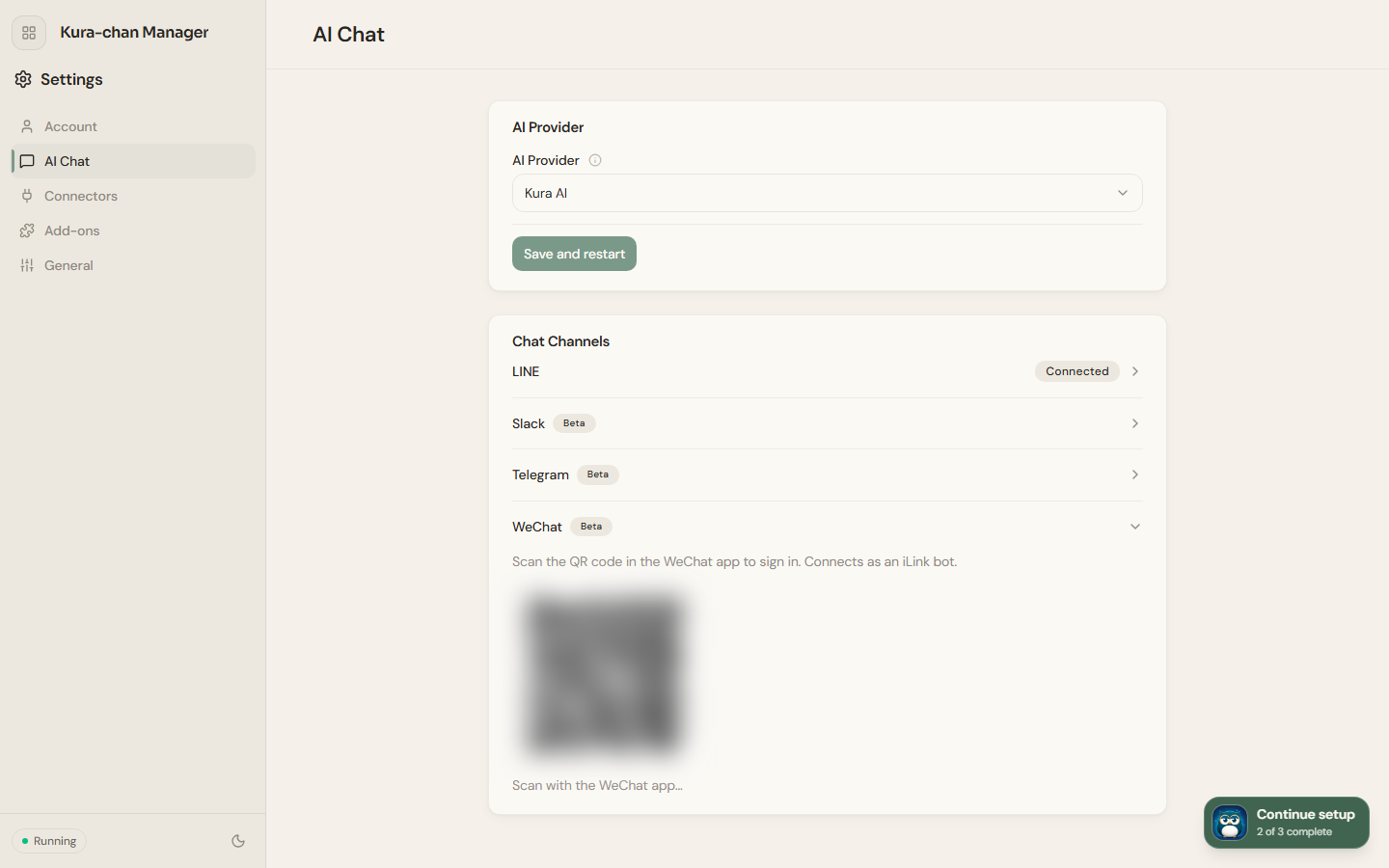
Task: Click the Slack Beta badge
Action: [x=574, y=423]
